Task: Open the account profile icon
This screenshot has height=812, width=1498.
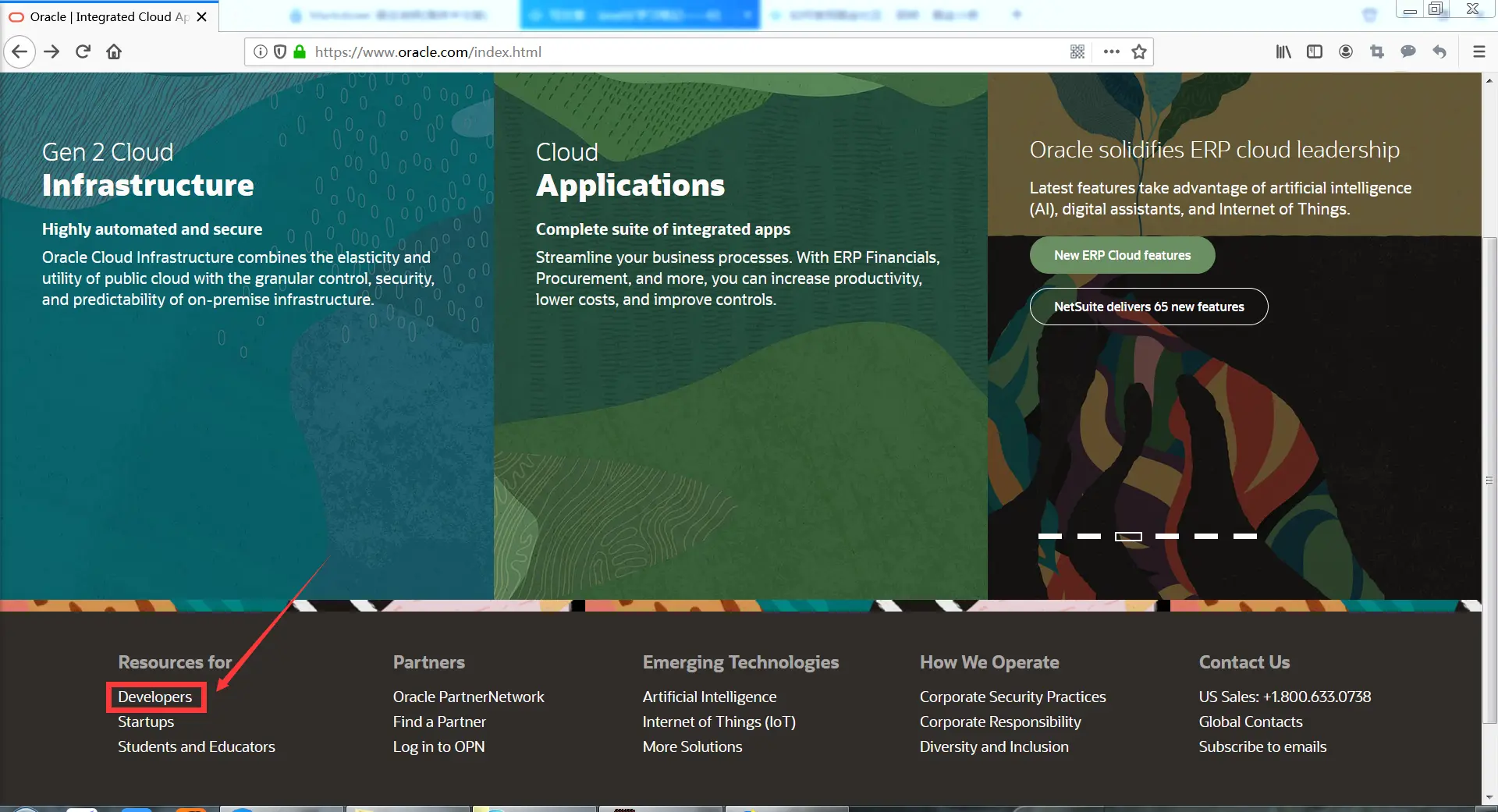Action: [1346, 52]
